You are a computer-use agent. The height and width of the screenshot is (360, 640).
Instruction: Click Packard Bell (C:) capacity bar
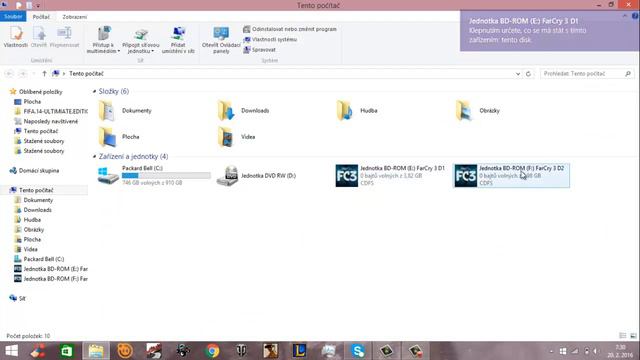166,176
